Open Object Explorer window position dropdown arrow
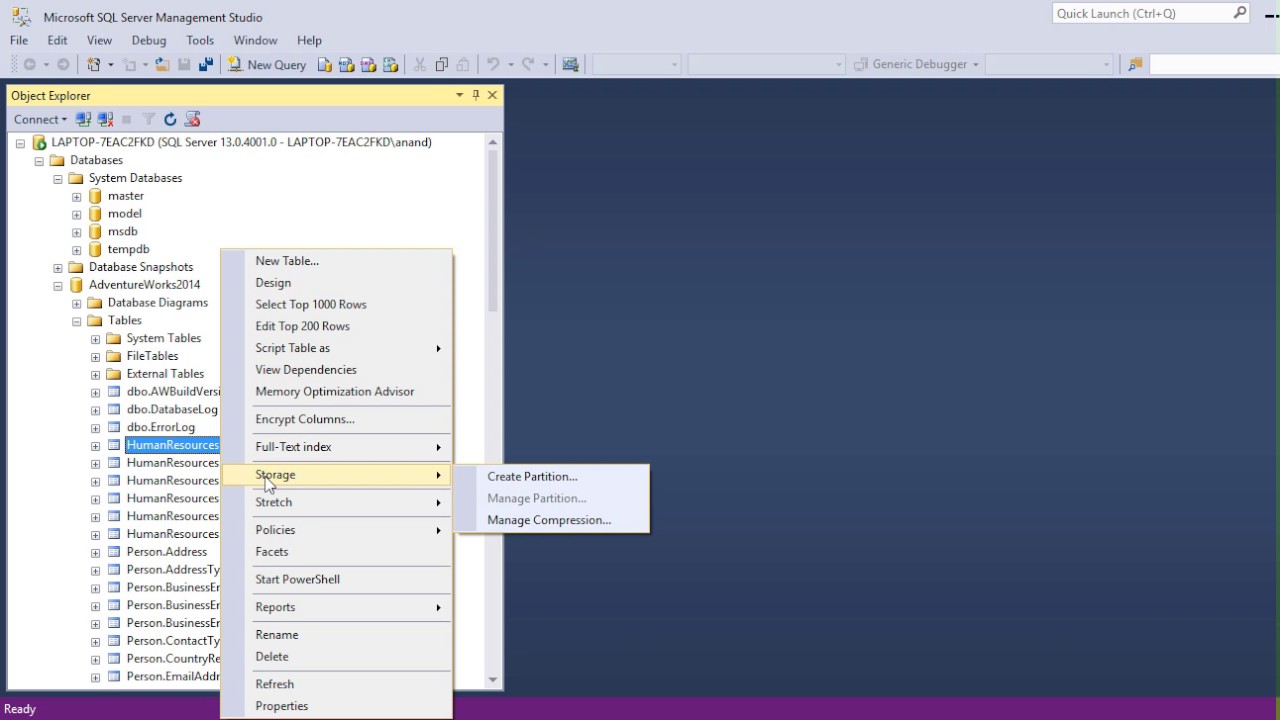The height and width of the screenshot is (720, 1280). pyautogui.click(x=460, y=95)
